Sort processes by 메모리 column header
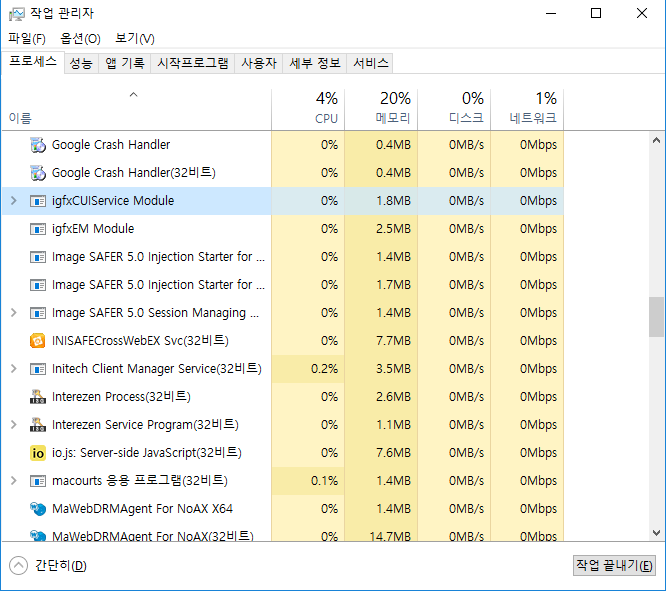 click(381, 109)
